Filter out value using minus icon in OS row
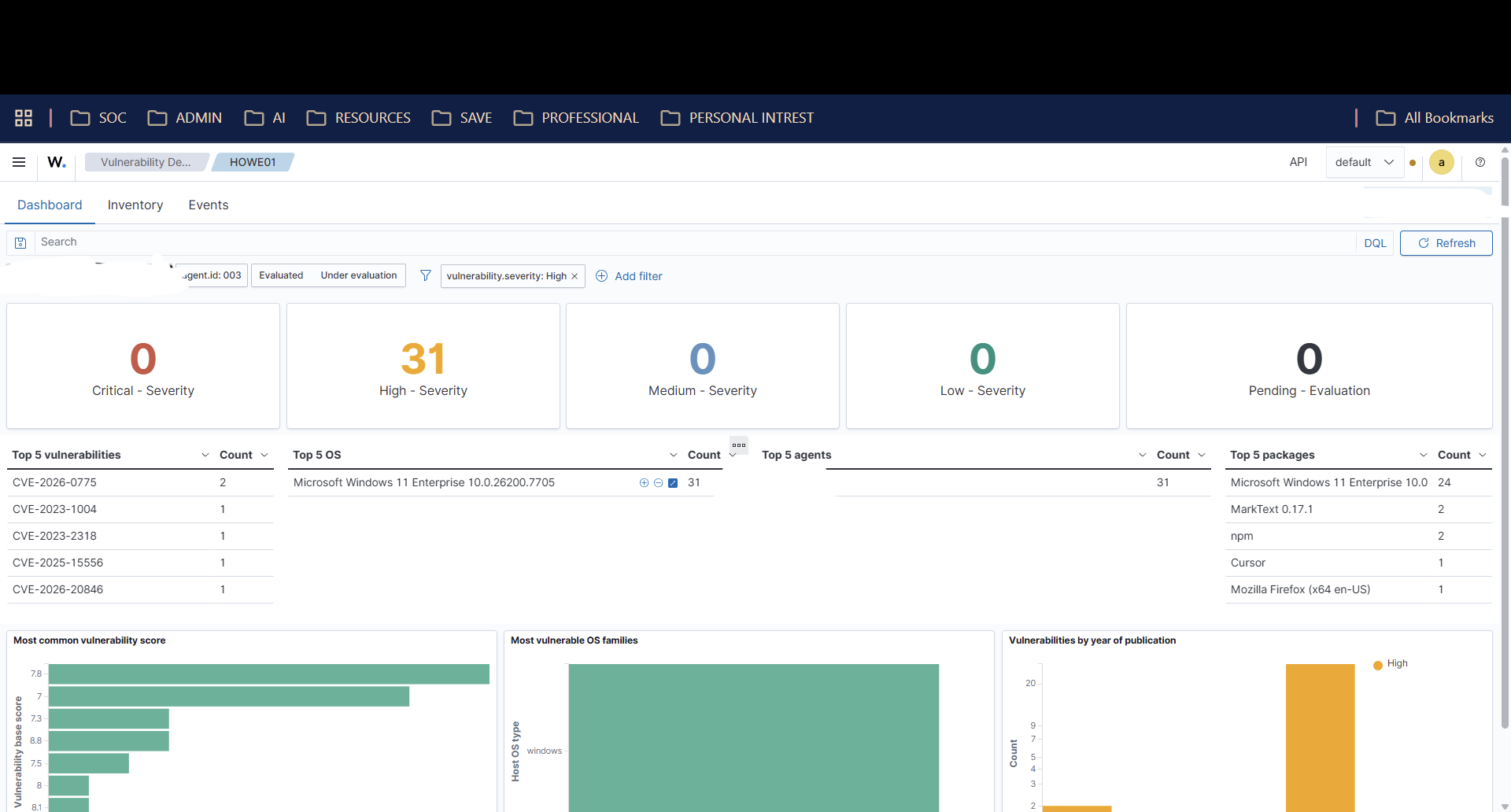The width and height of the screenshot is (1511, 812). click(658, 483)
